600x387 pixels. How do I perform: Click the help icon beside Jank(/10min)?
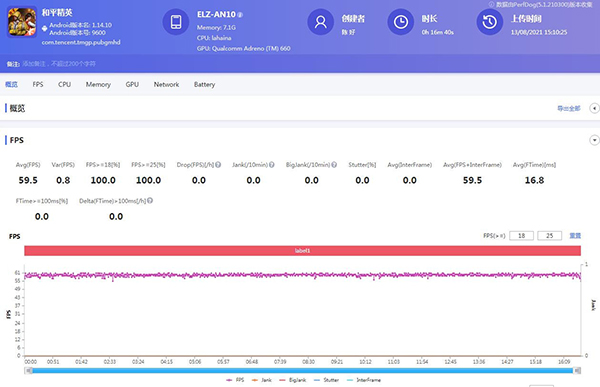click(x=272, y=165)
